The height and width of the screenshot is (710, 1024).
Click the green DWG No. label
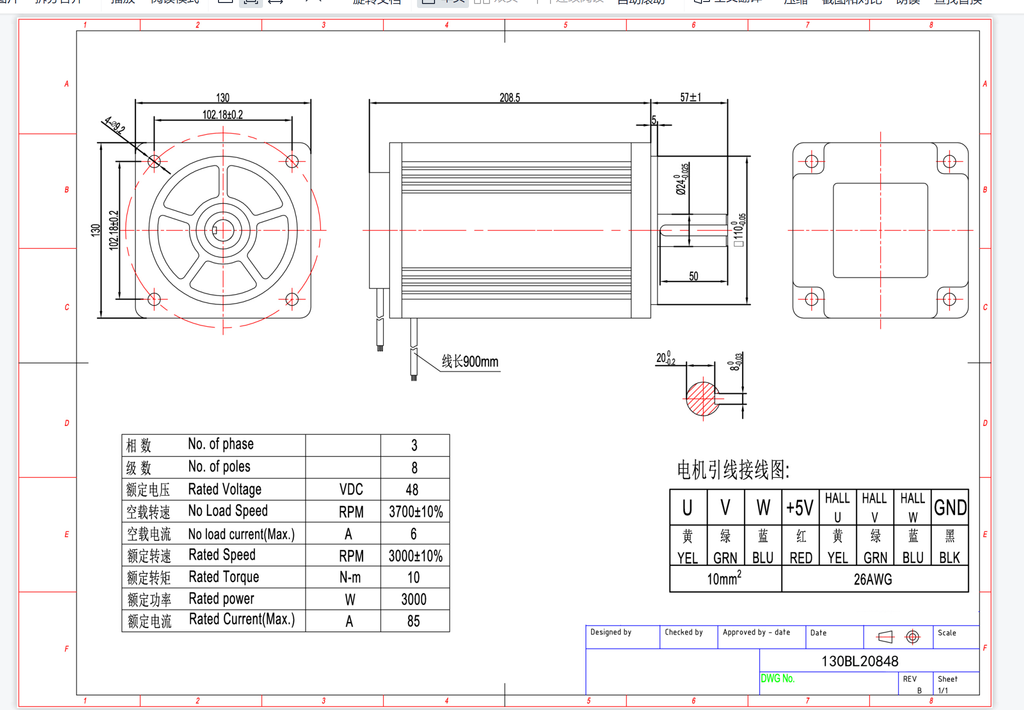(x=777, y=678)
